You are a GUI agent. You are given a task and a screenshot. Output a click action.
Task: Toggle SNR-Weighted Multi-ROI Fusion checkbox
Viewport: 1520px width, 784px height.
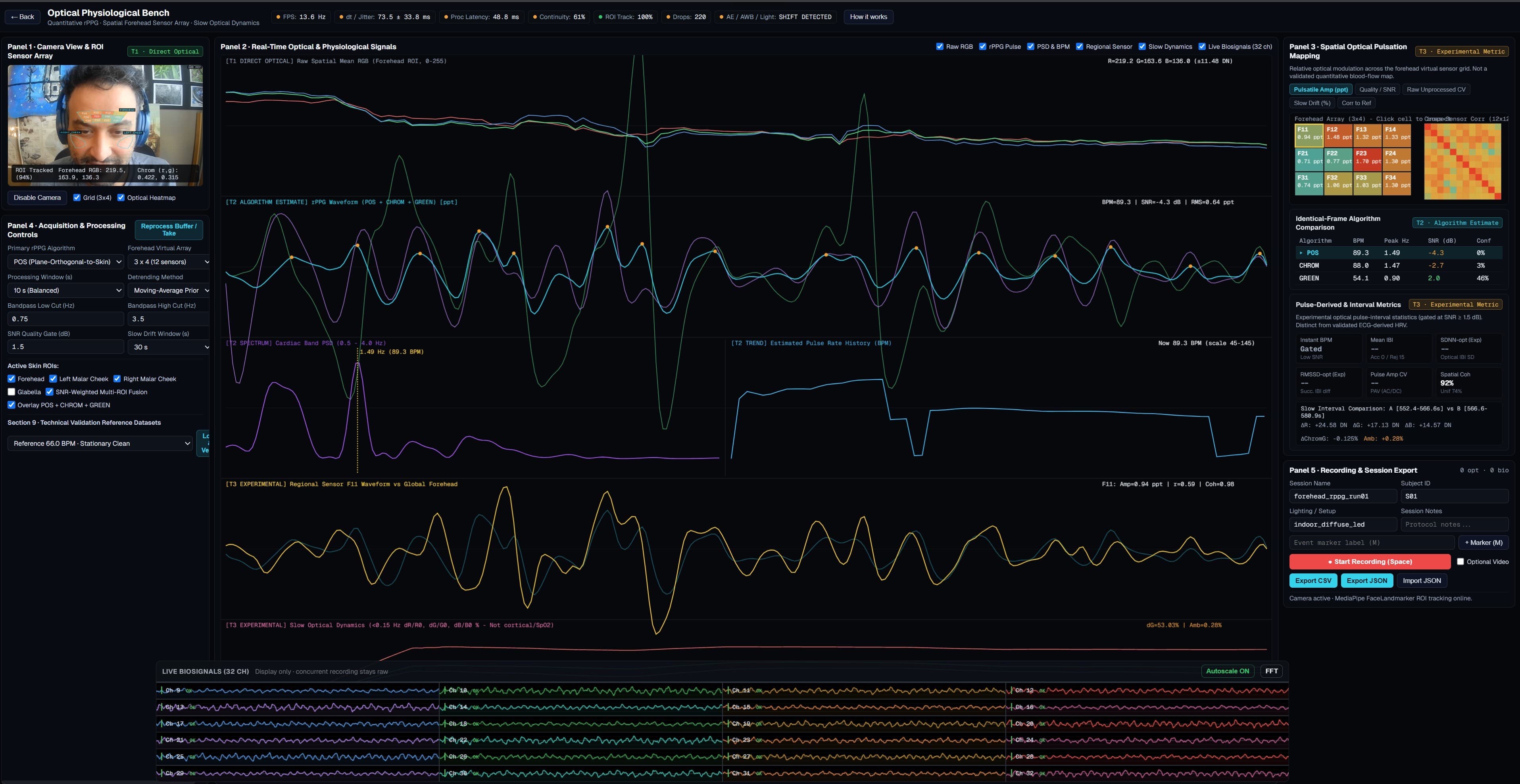tap(50, 392)
